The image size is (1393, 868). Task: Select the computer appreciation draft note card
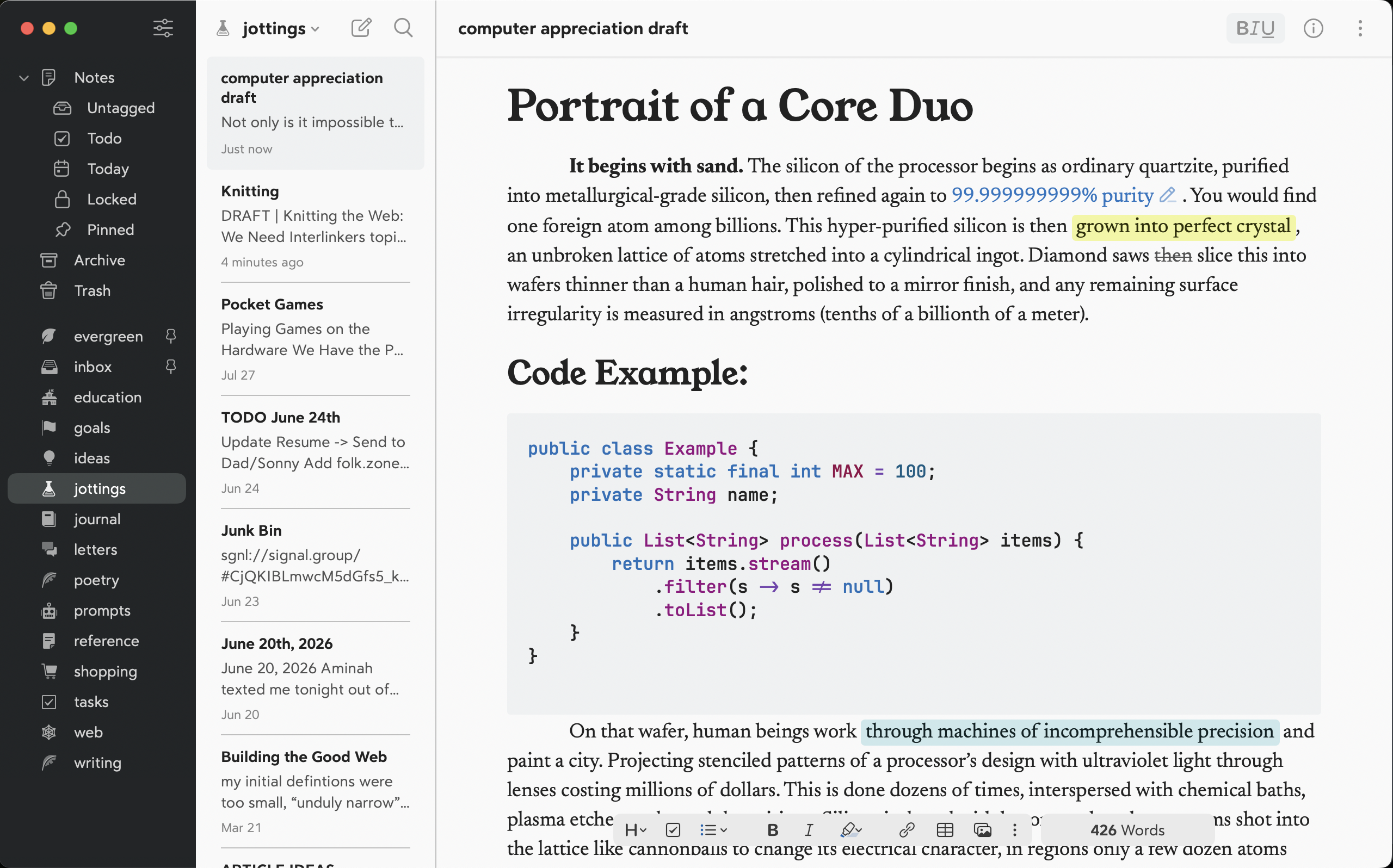[x=315, y=113]
